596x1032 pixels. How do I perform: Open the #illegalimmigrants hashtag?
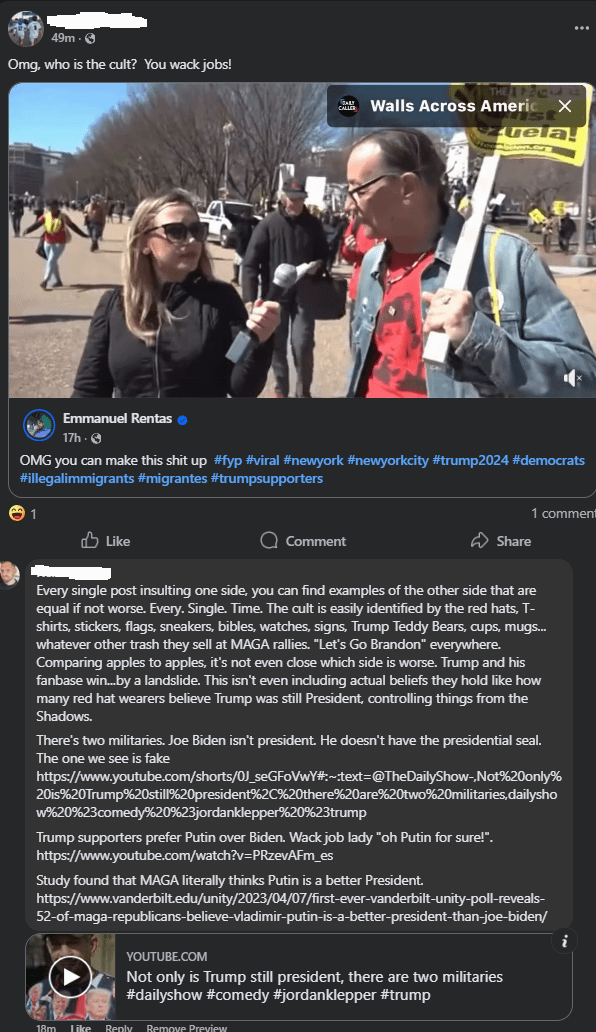click(x=77, y=478)
